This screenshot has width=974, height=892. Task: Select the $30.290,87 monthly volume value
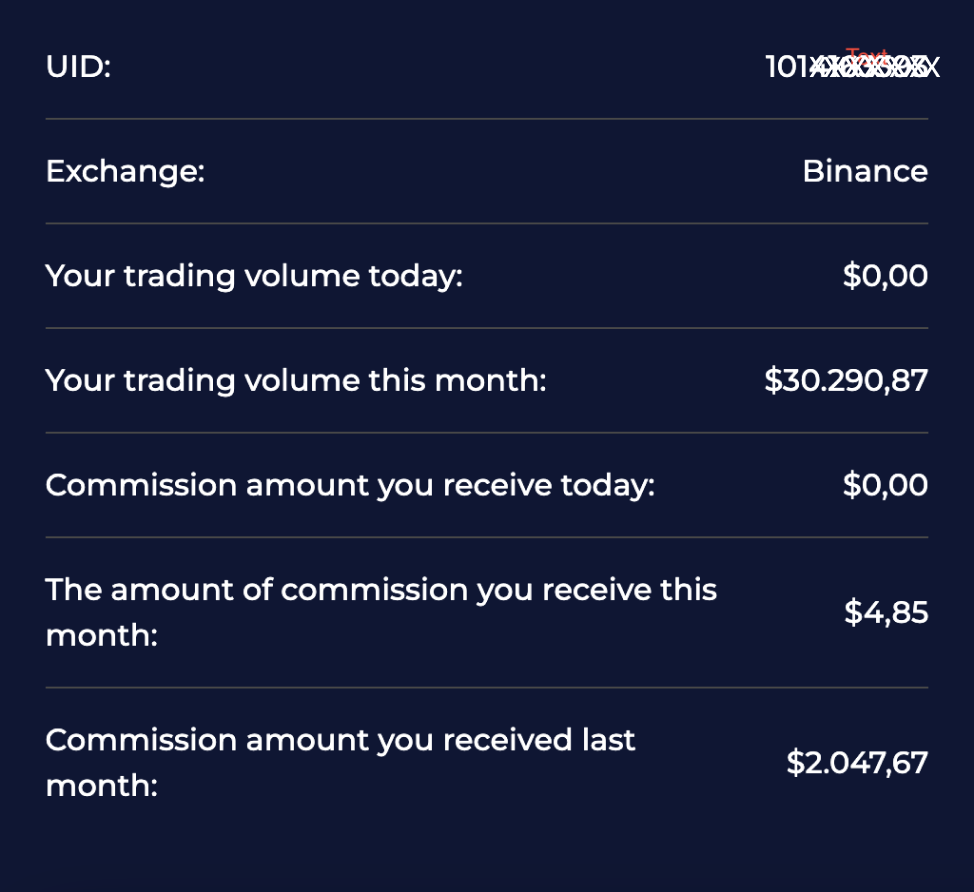pyautogui.click(x=846, y=380)
